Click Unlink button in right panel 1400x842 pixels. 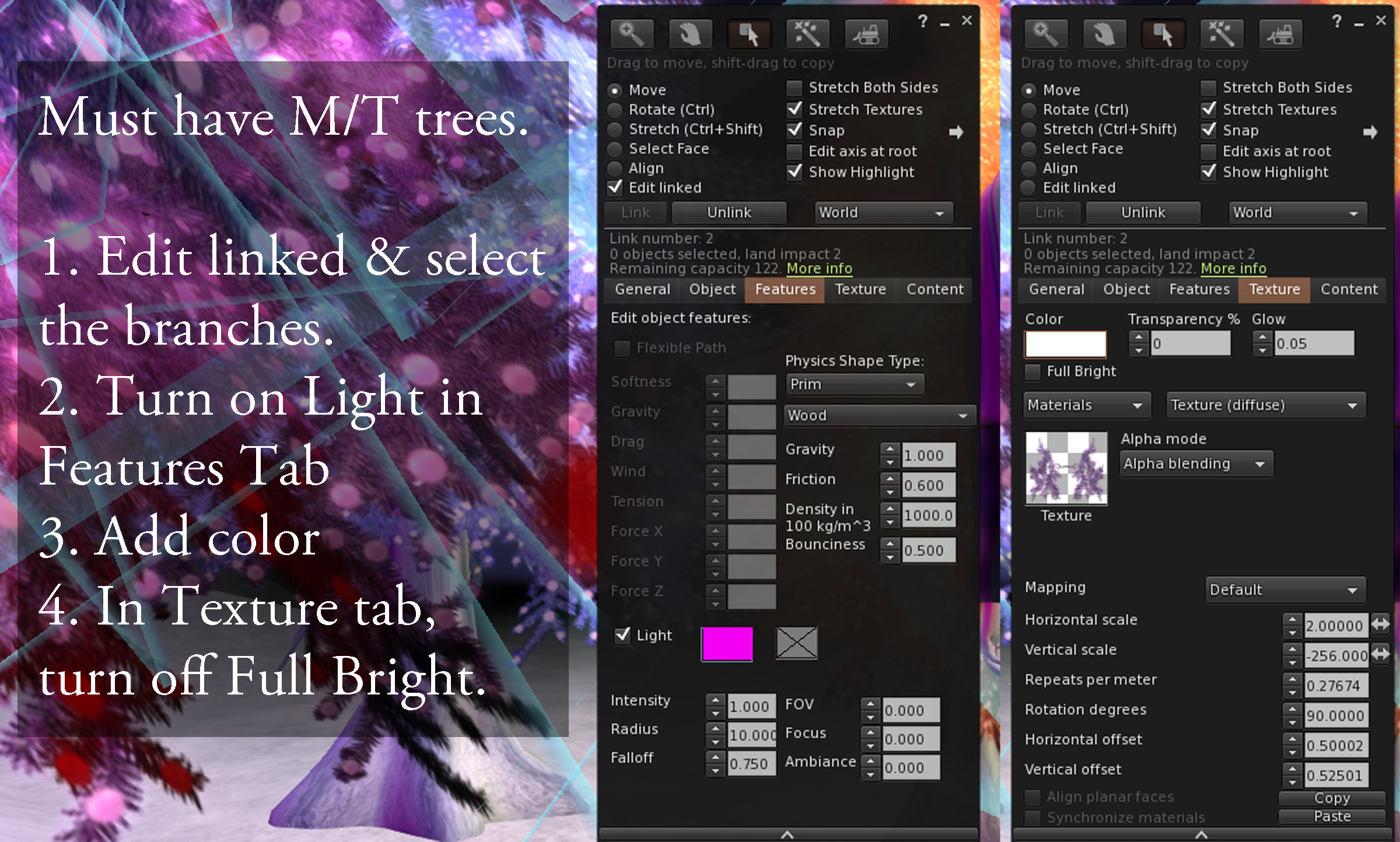click(x=1143, y=213)
